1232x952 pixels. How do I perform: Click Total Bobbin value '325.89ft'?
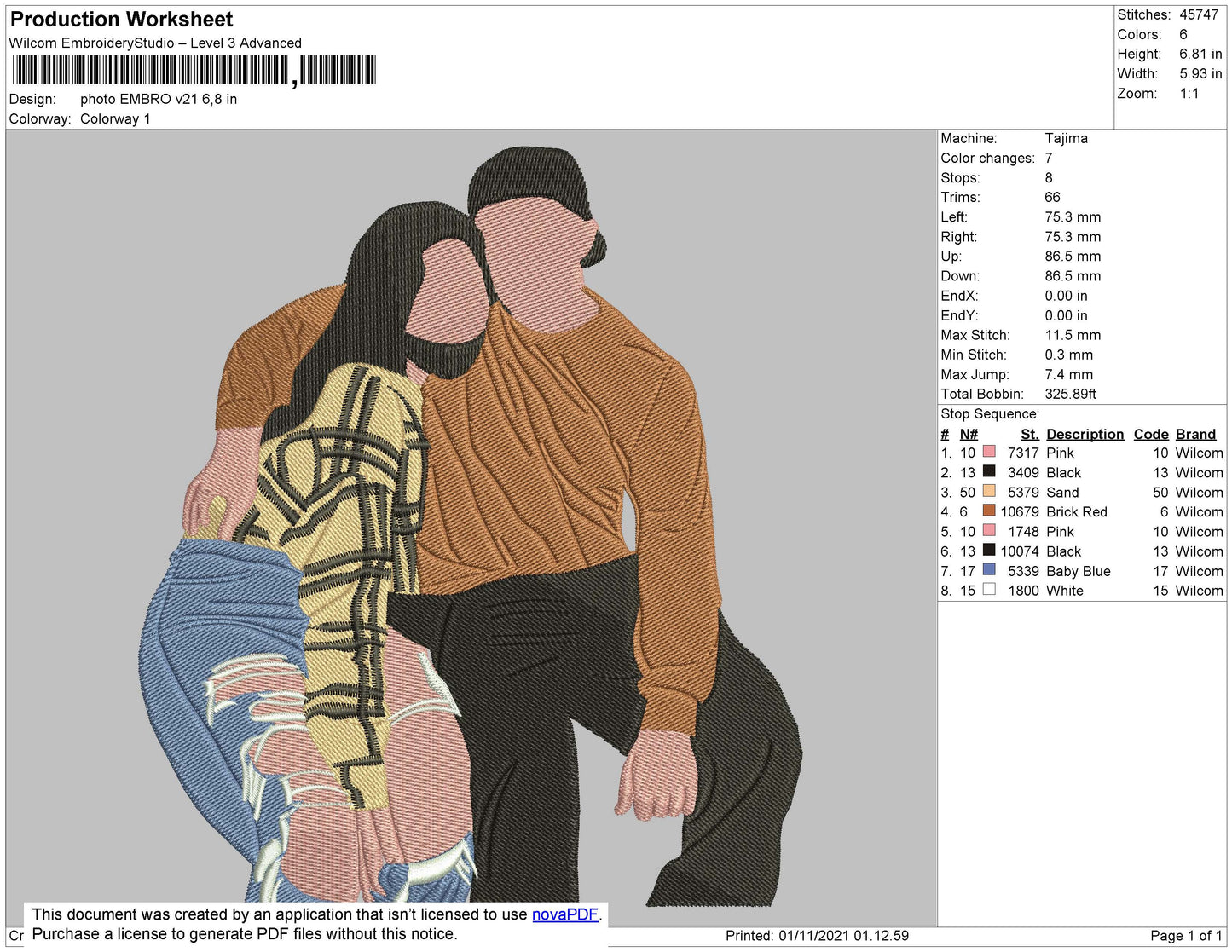[1070, 394]
